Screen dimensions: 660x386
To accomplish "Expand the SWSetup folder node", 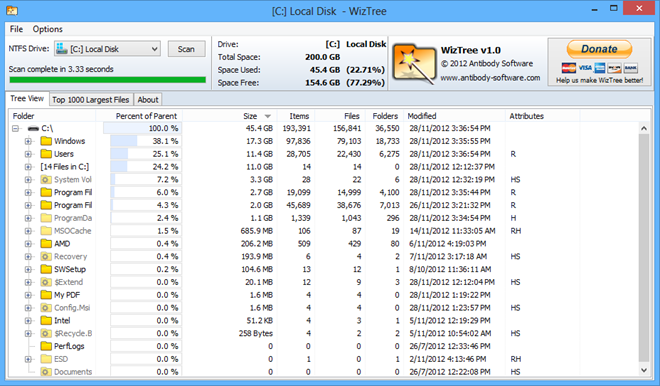I will 28,270.
